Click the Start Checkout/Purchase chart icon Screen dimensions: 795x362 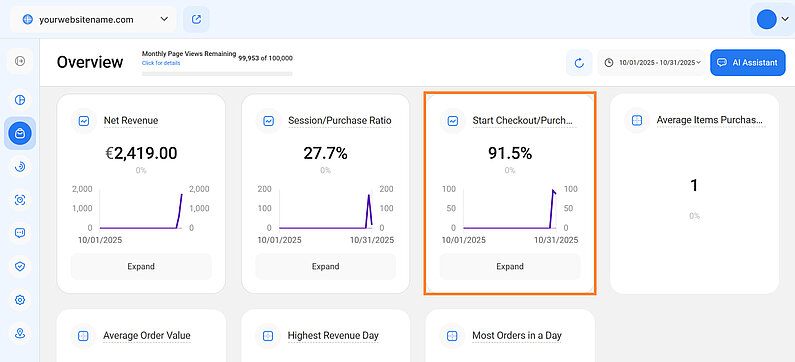(453, 121)
